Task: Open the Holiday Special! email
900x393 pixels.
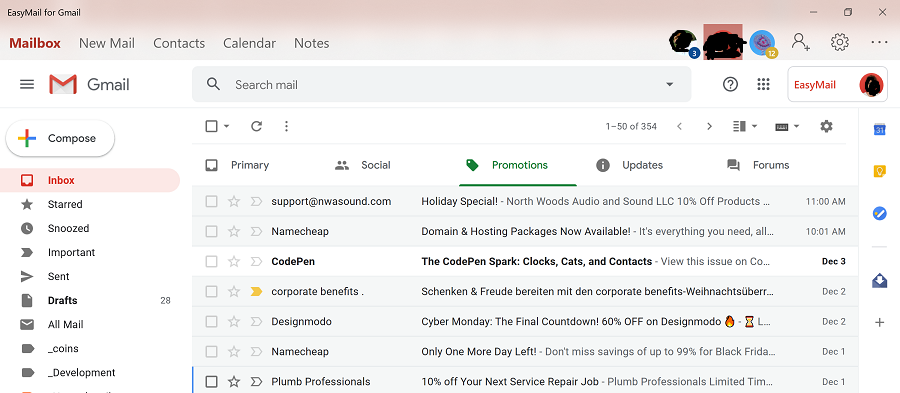Action: tap(525, 201)
